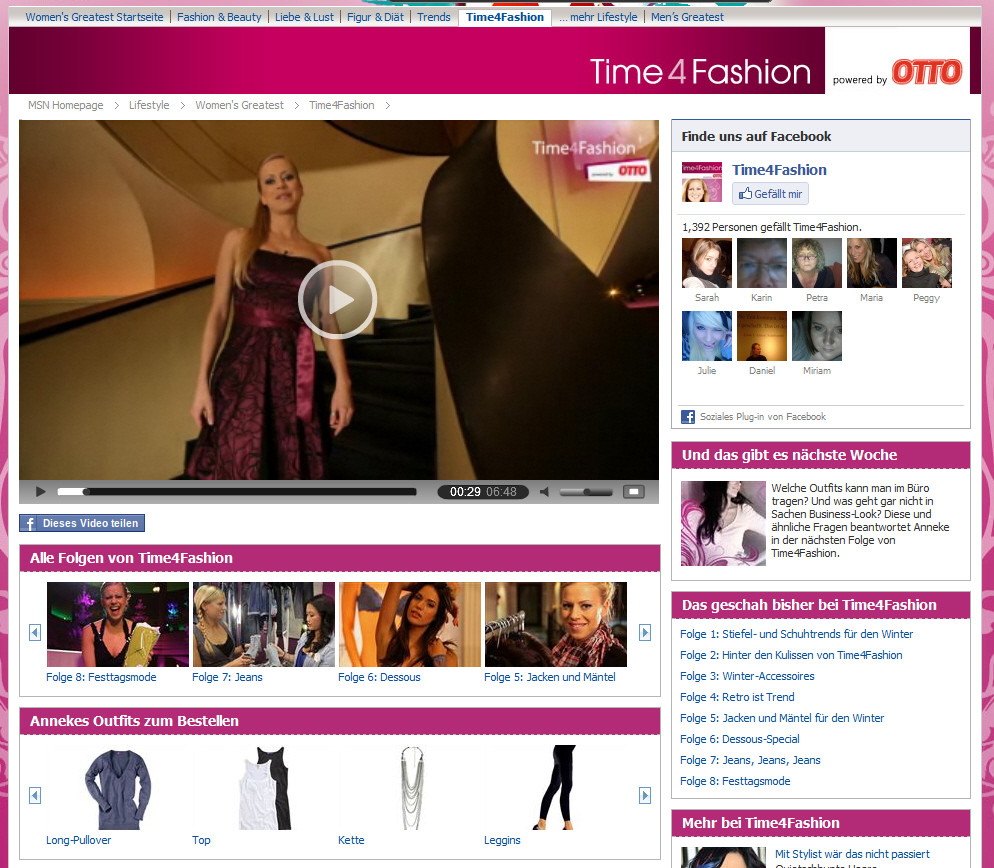Open thumbnail for Folge 6: Dessous
Viewport: 994px width, 868px height.
[410, 625]
